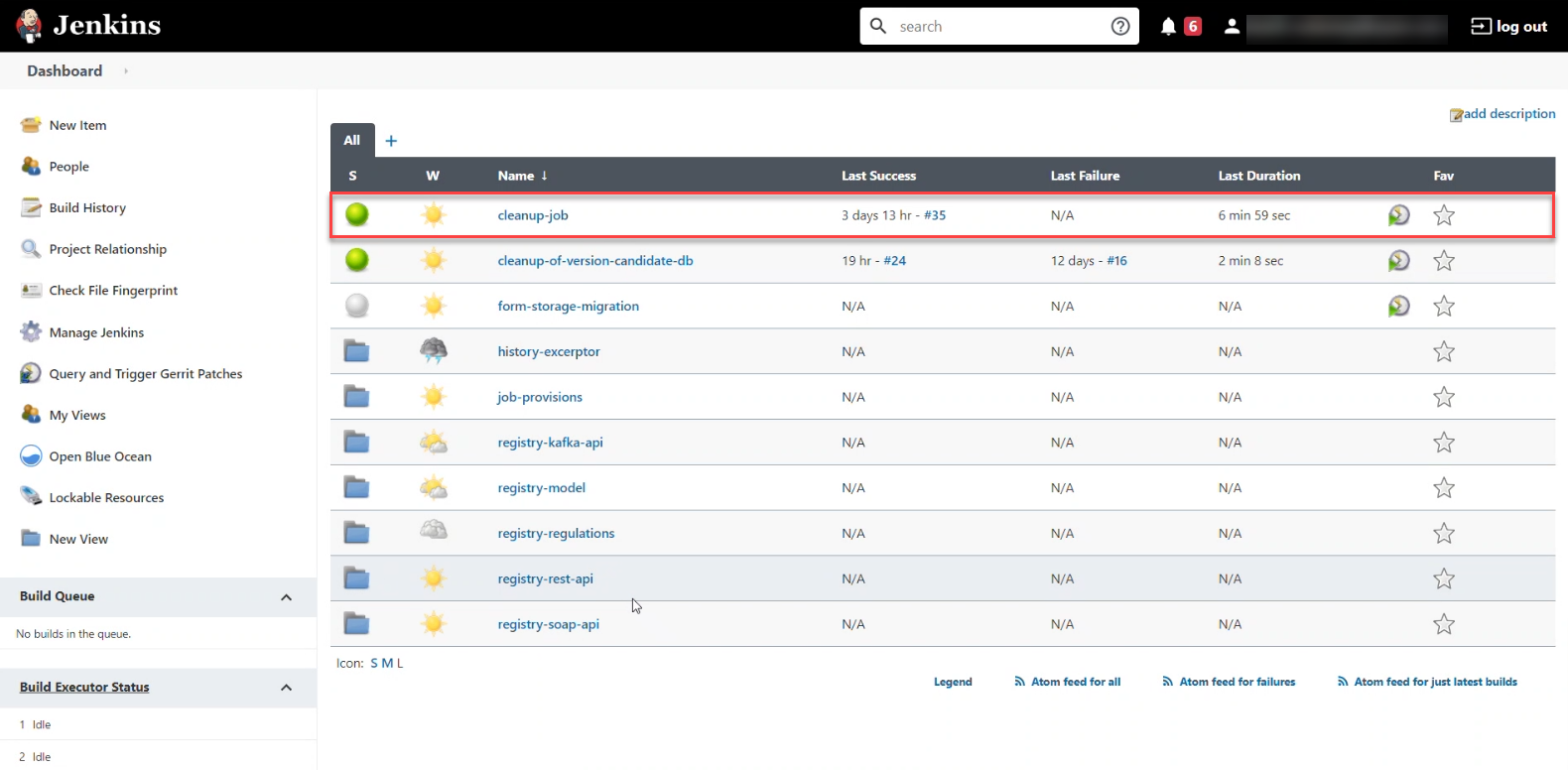
Task: Click the add description link
Action: coord(1508,114)
